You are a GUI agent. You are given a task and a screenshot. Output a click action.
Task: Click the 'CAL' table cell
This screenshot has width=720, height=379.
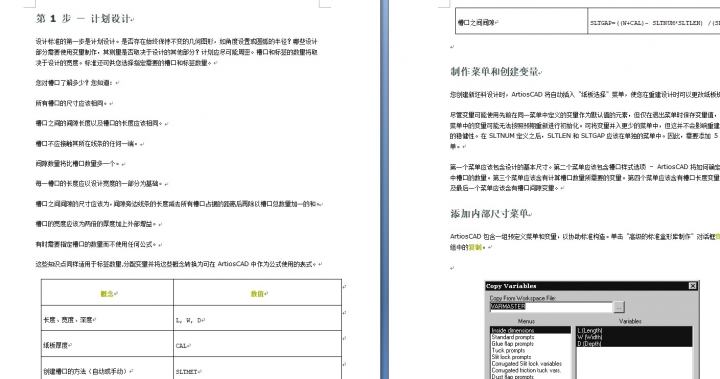pyautogui.click(x=258, y=345)
